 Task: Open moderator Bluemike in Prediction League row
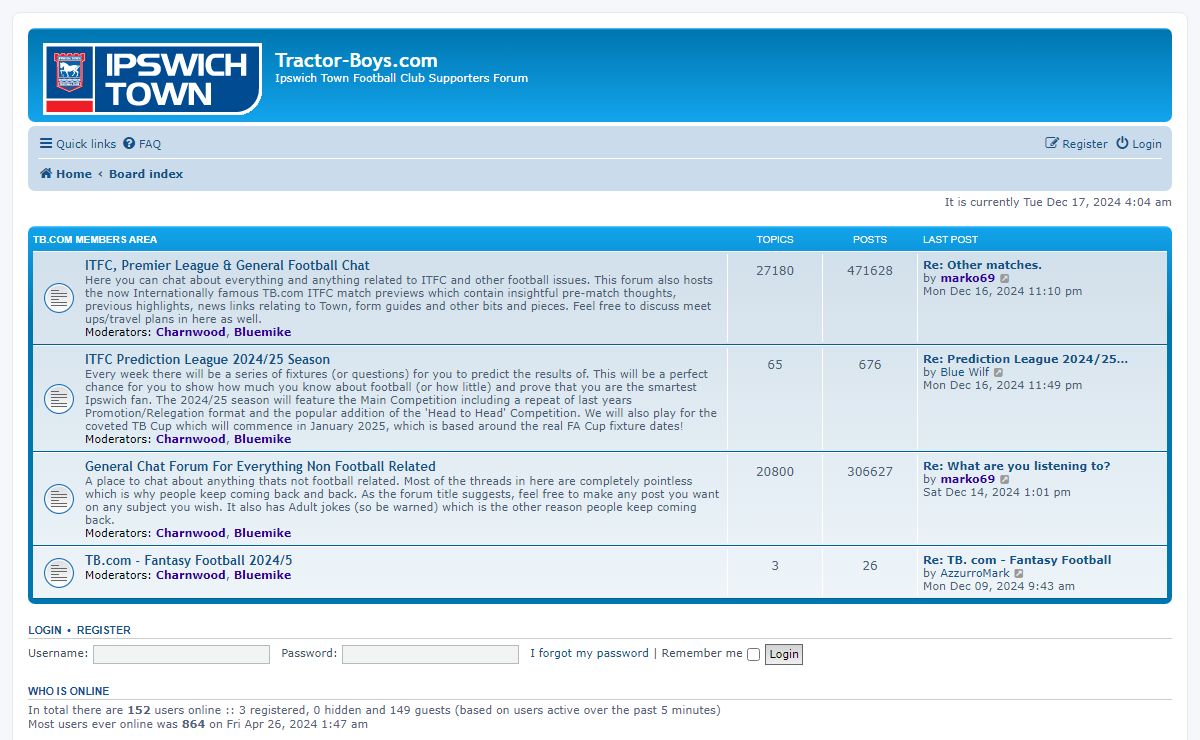coord(263,439)
